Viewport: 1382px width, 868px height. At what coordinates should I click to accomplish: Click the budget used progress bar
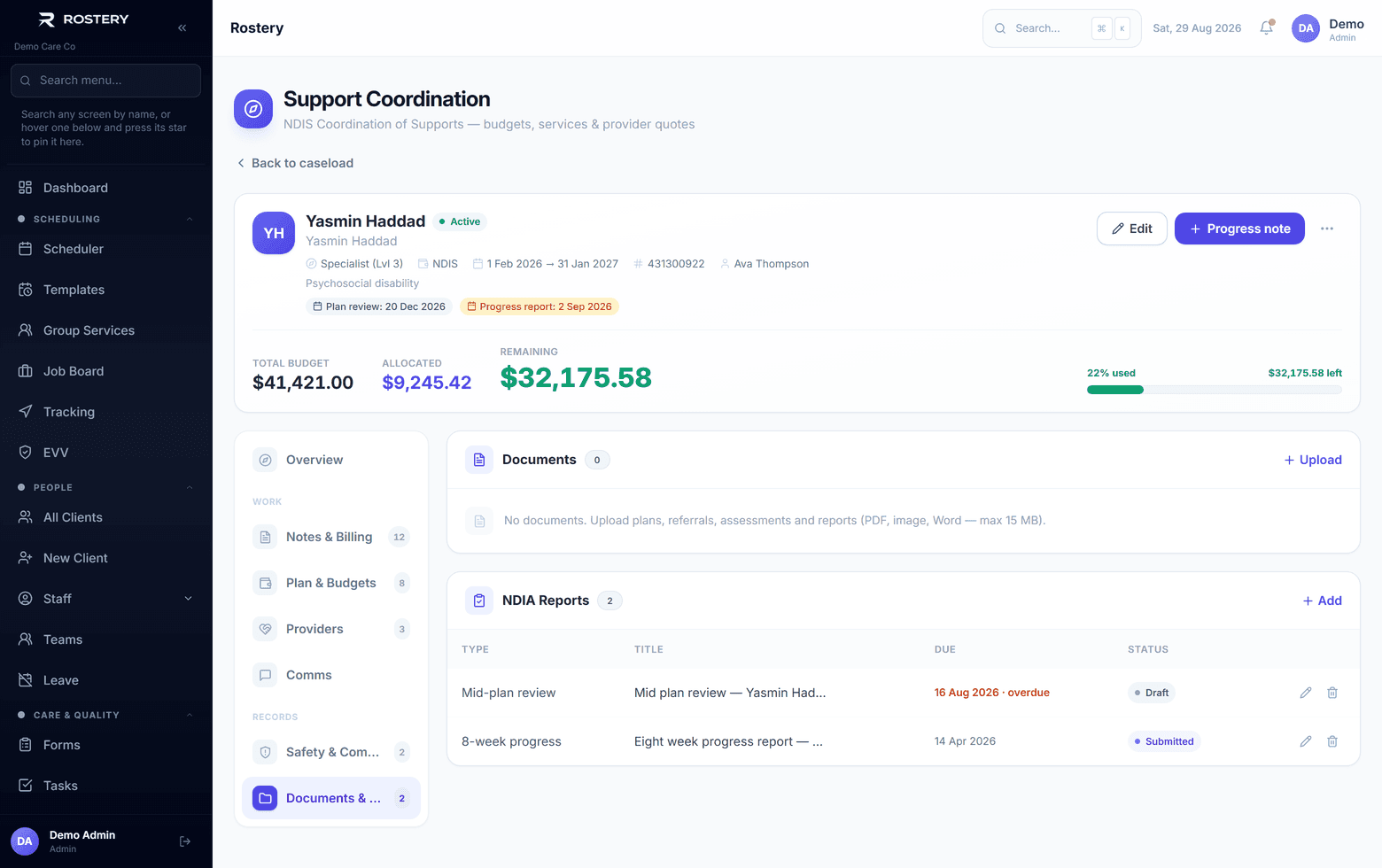(1215, 390)
